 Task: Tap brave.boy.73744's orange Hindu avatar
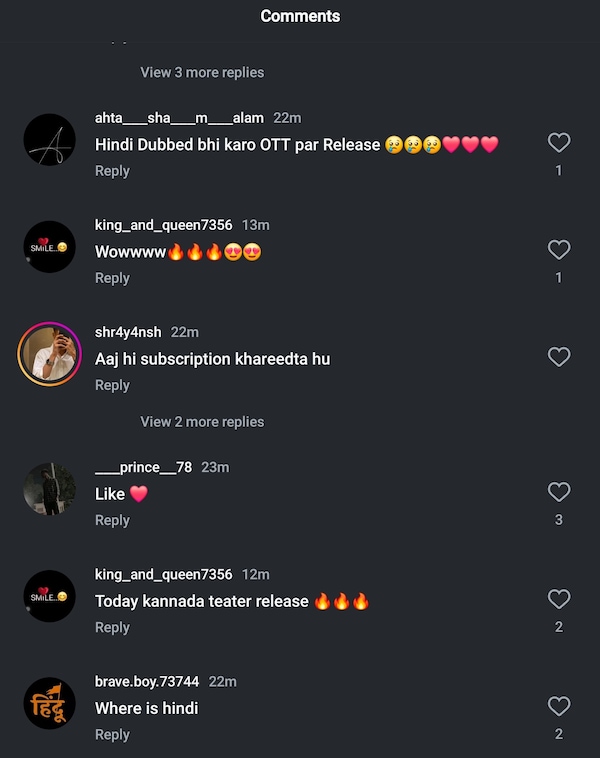coord(49,704)
